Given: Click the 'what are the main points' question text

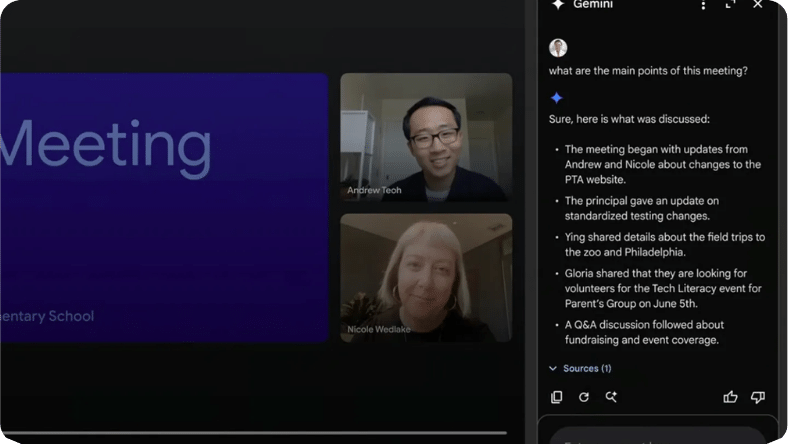Looking at the screenshot, I should tap(648, 71).
